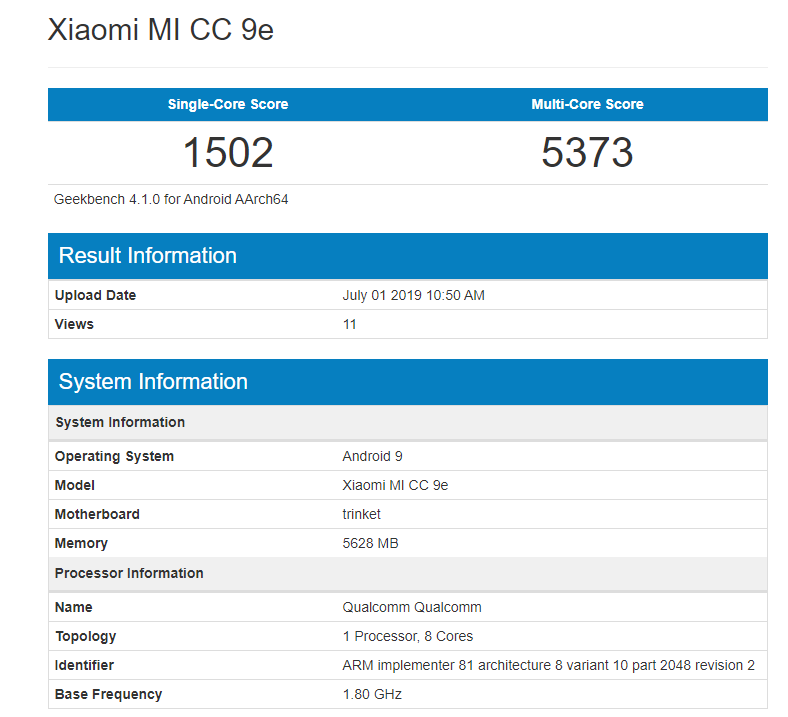
Task: Click the Geekbench 4.1.0 version text
Action: pos(171,199)
